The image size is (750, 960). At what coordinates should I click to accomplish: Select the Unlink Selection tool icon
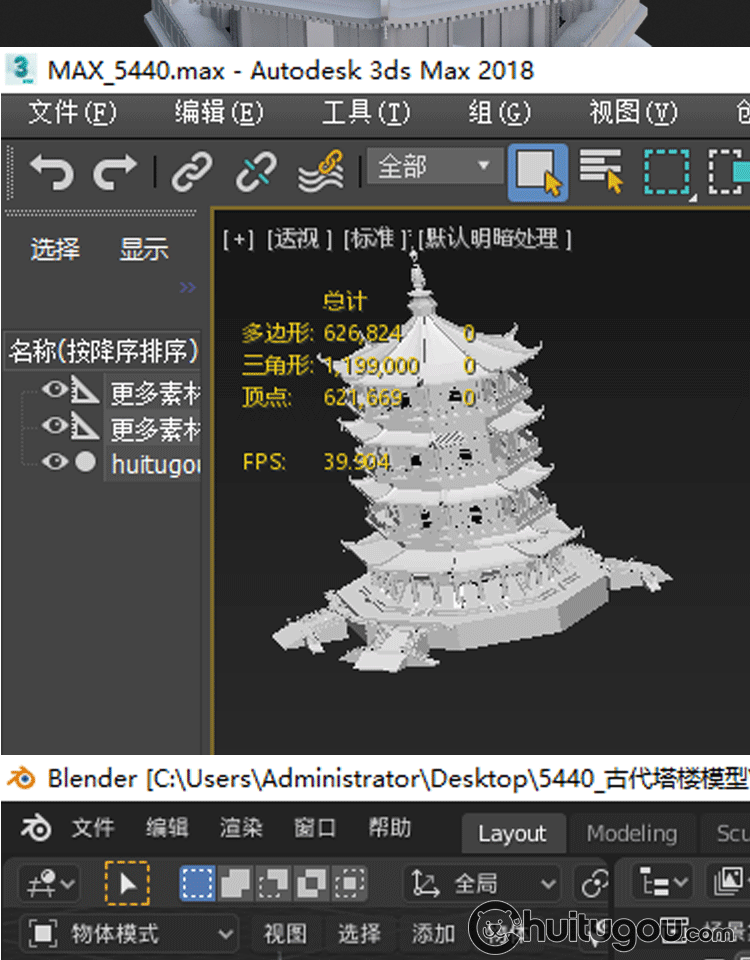(256, 172)
